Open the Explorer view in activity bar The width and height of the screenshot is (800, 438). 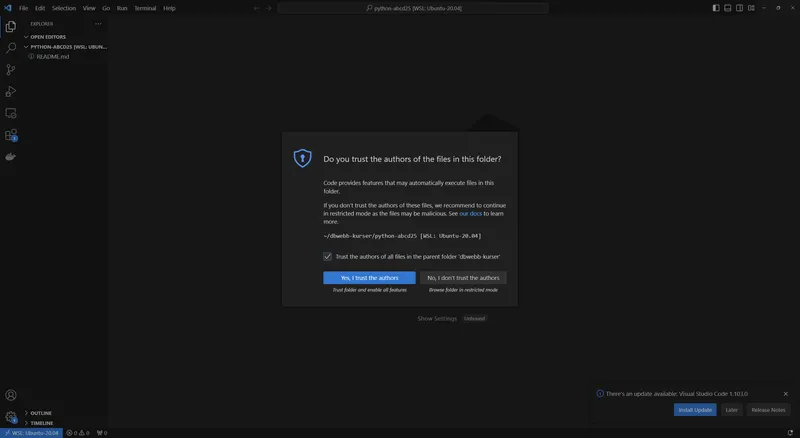[x=11, y=27]
